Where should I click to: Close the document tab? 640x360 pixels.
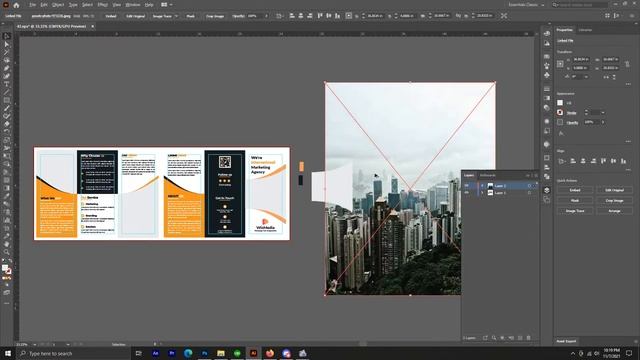tap(93, 26)
